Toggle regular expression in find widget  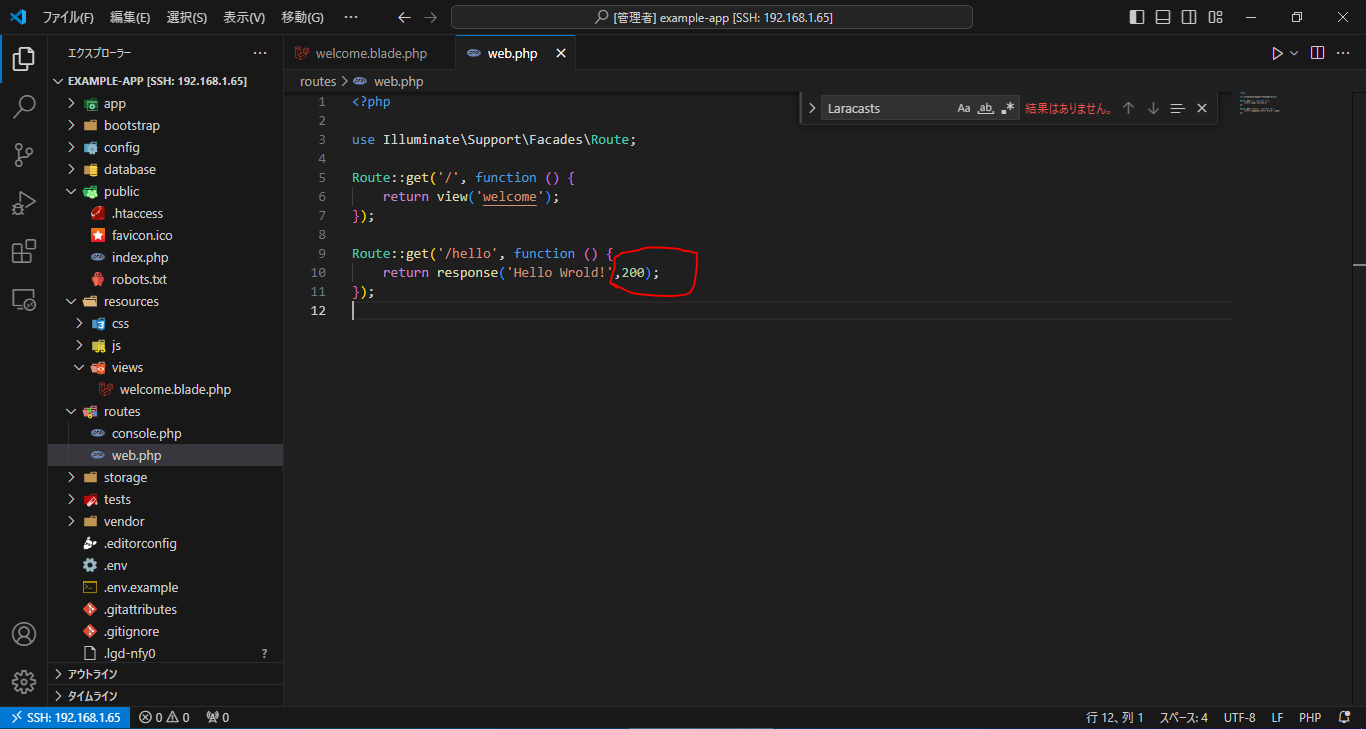click(x=1007, y=108)
